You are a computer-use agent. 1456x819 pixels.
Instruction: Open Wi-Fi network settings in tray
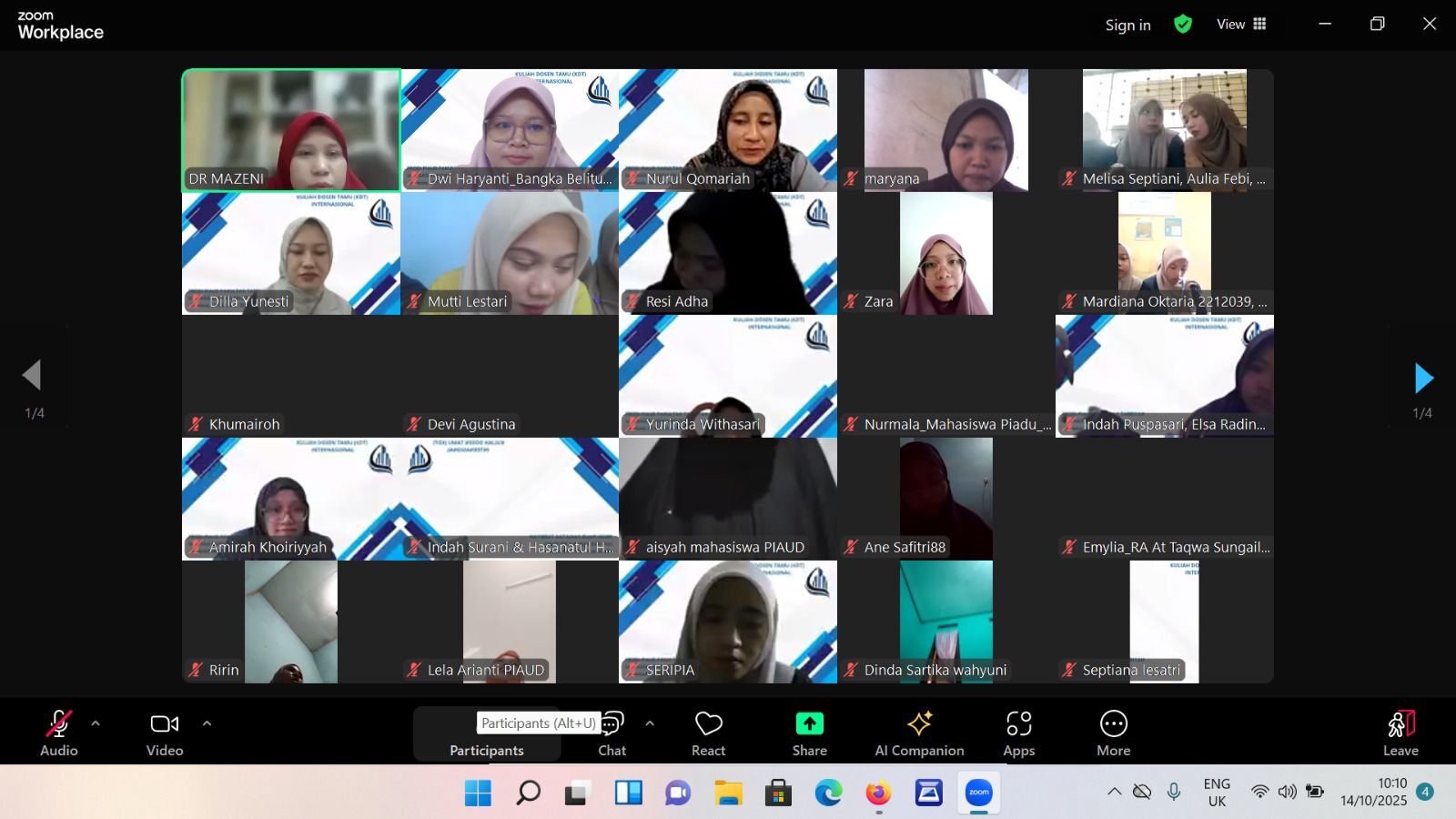(x=1260, y=792)
